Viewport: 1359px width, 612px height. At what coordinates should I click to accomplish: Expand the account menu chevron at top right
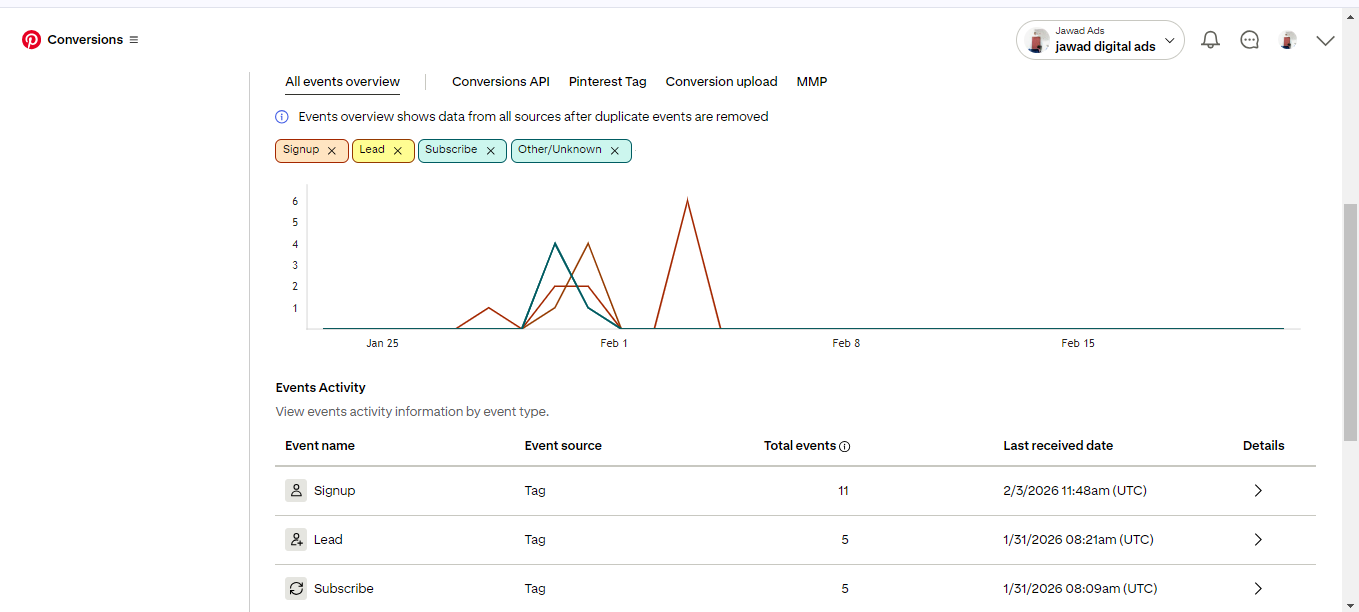(x=1326, y=41)
